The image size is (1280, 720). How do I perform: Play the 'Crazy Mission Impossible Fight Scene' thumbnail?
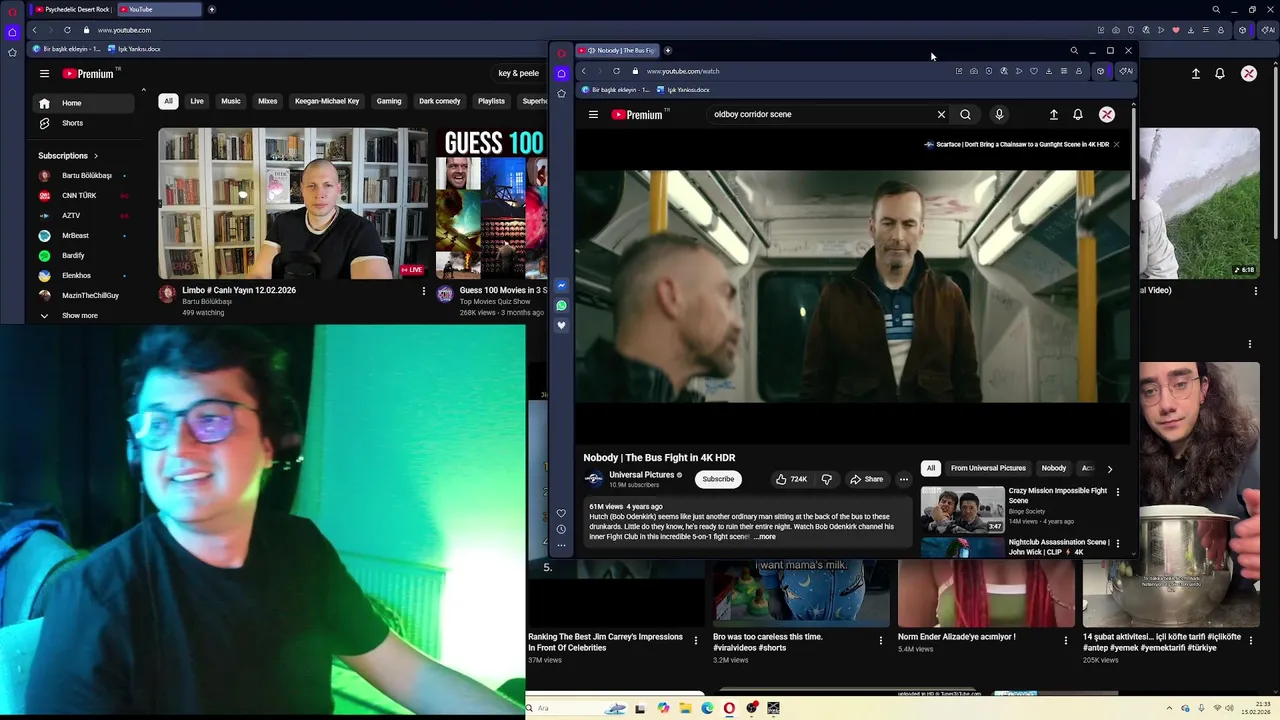pos(962,509)
